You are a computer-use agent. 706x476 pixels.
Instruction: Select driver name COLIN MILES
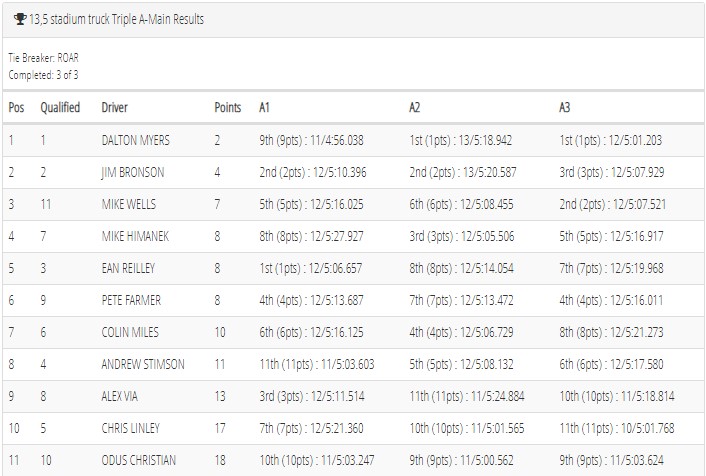130,332
